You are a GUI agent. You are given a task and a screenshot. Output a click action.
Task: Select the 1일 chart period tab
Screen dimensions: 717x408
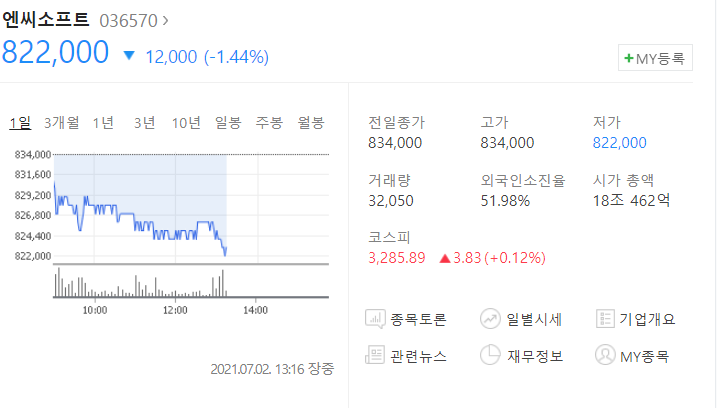tap(20, 123)
